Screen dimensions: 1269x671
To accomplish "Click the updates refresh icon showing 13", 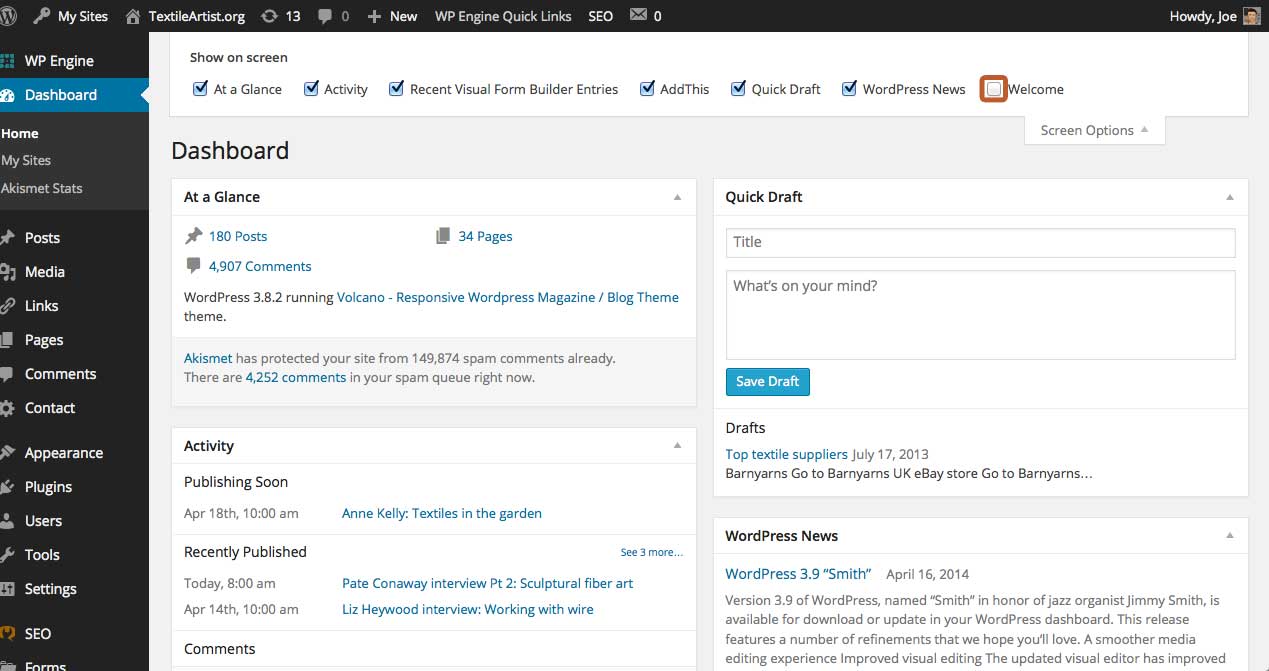I will 268,16.
